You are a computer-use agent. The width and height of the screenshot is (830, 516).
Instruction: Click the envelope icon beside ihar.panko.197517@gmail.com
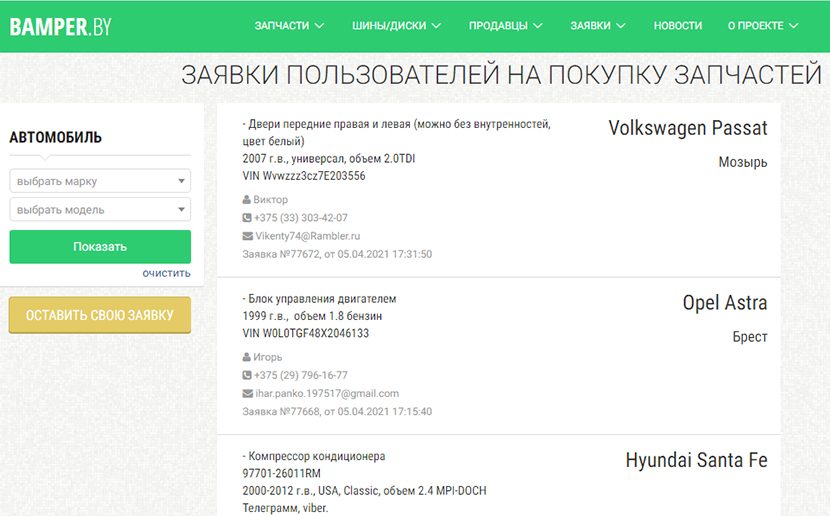click(247, 394)
